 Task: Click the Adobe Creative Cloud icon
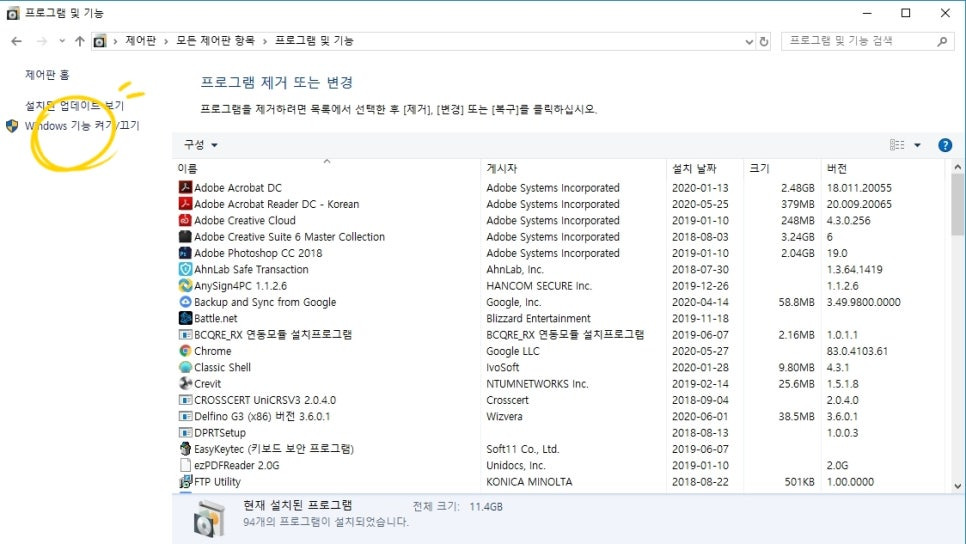point(185,220)
